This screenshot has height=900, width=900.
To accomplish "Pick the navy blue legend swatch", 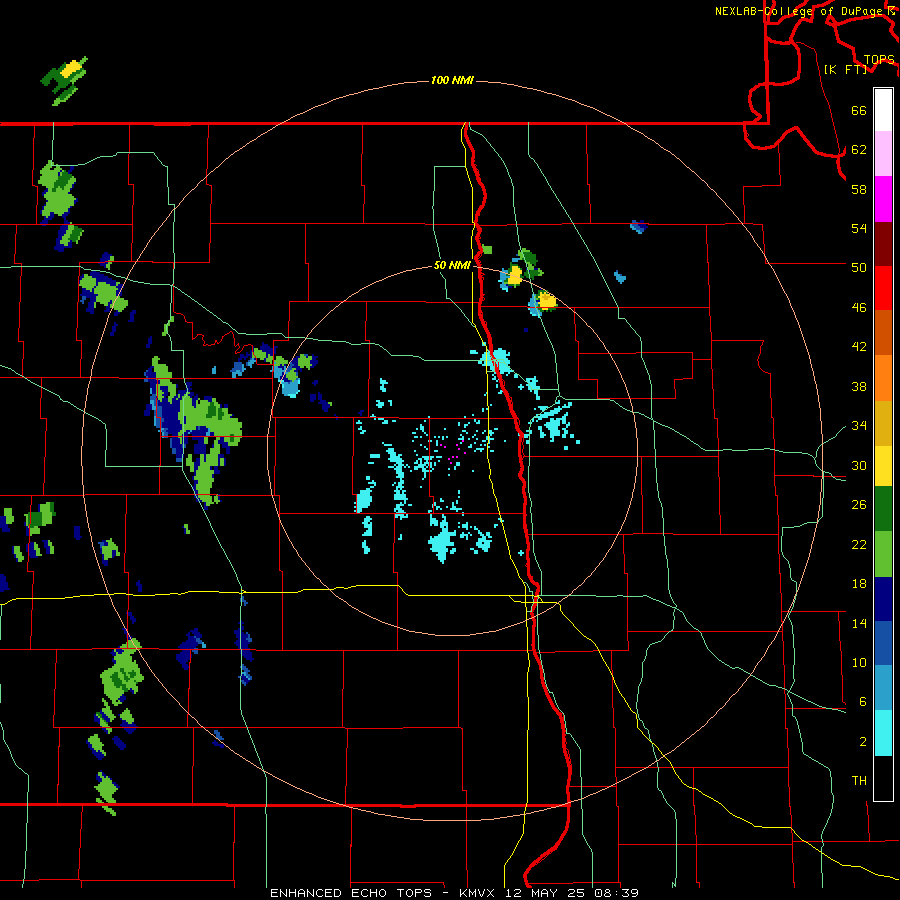I will [x=883, y=599].
